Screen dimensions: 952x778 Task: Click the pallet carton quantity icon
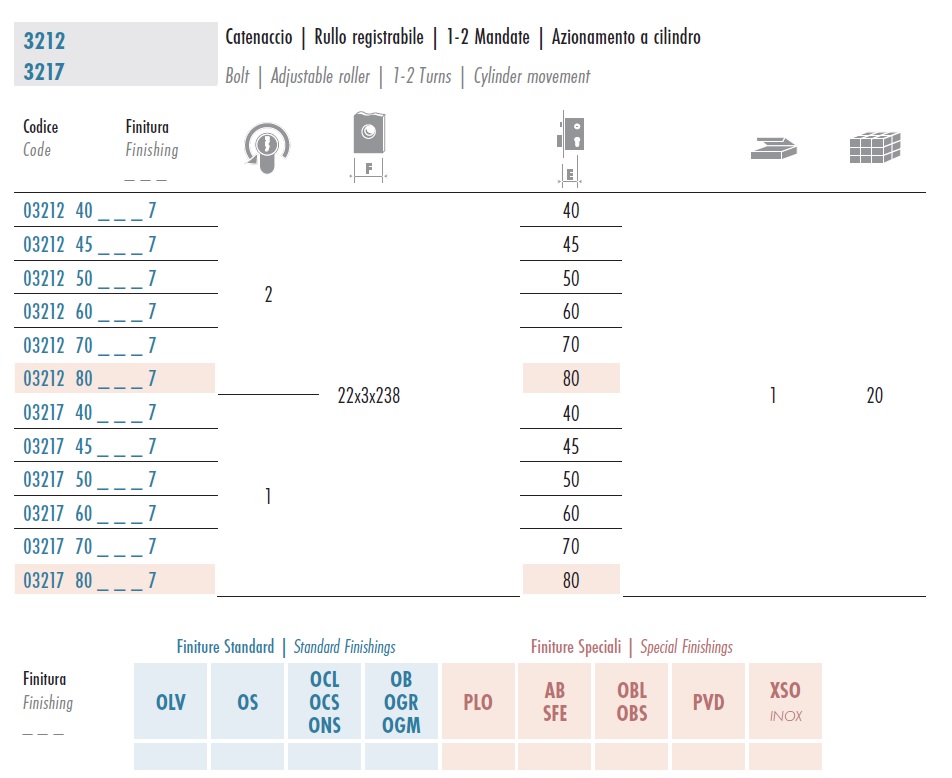tap(874, 148)
